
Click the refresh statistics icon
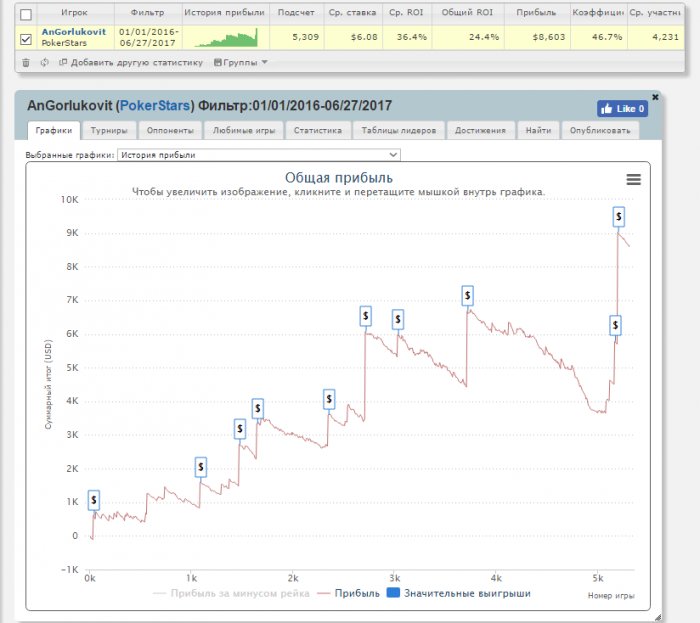(44, 62)
